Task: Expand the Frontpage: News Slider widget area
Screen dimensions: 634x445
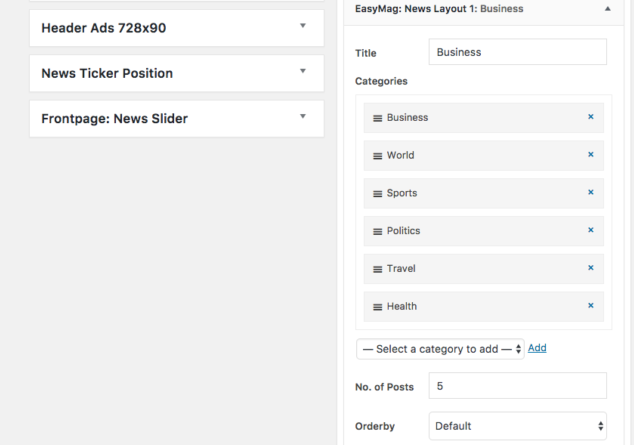Action: [302, 116]
